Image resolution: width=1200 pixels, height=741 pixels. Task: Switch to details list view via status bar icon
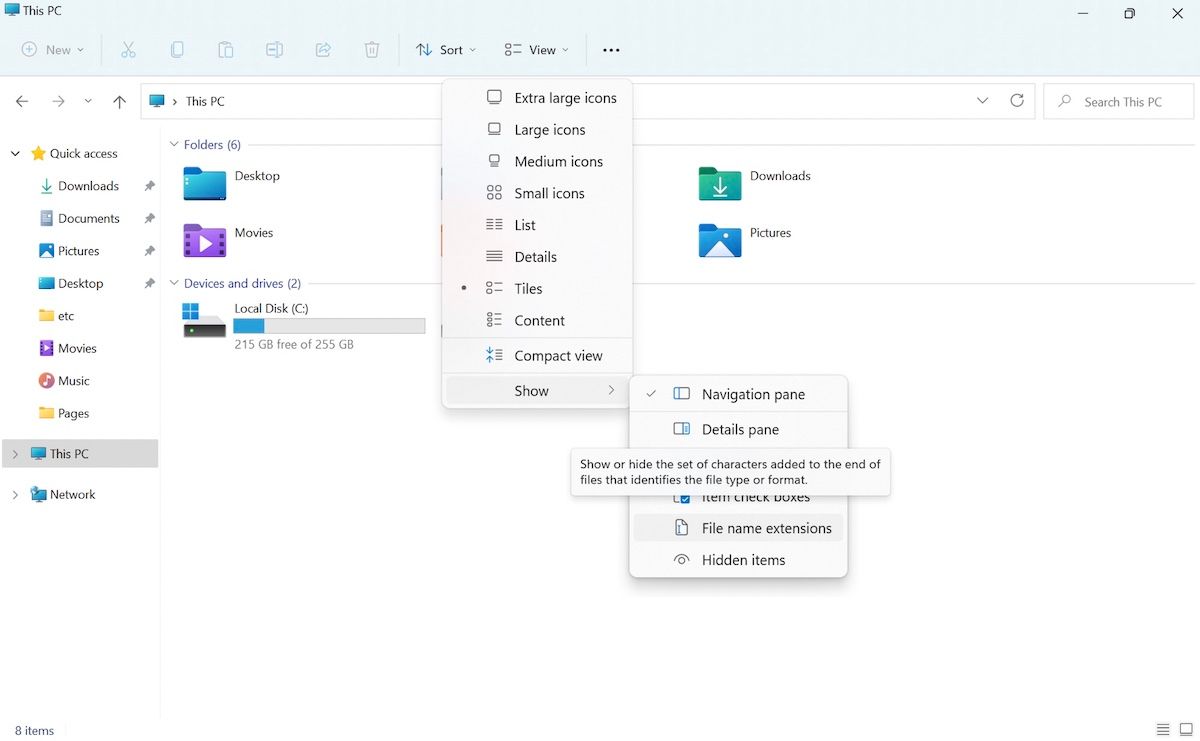pos(1162,730)
